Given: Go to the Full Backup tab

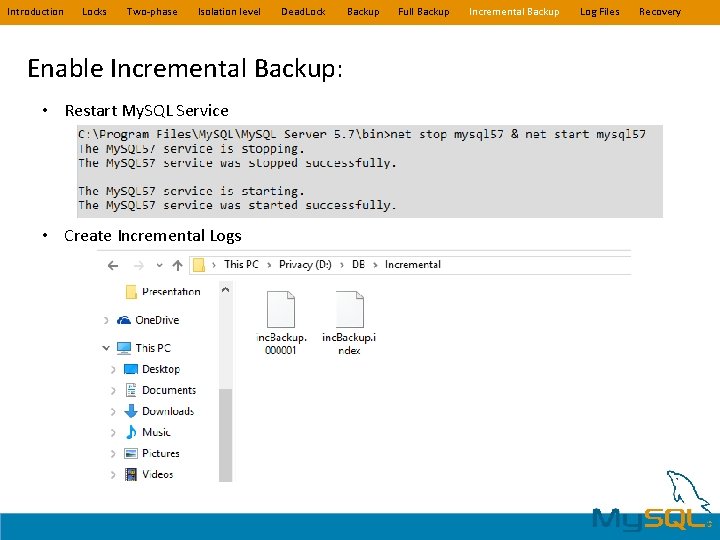Looking at the screenshot, I should pyautogui.click(x=423, y=11).
